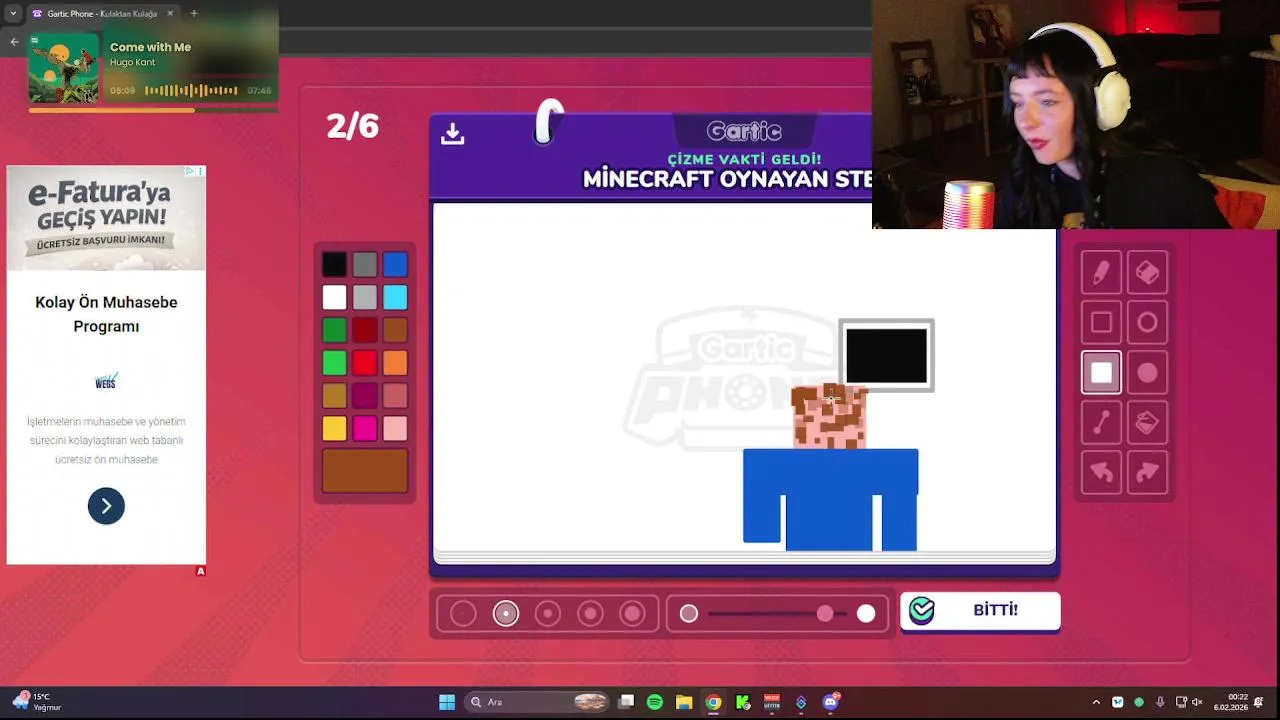Image resolution: width=1280 pixels, height=720 pixels.
Task: Pick the salmon color swatch
Action: (395, 396)
